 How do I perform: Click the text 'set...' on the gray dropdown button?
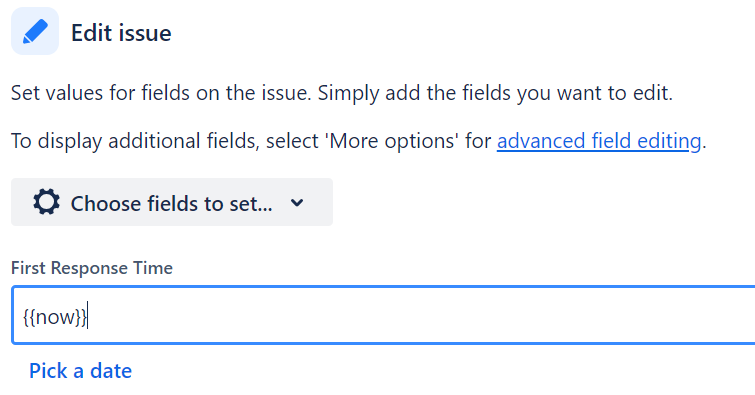[x=251, y=203]
